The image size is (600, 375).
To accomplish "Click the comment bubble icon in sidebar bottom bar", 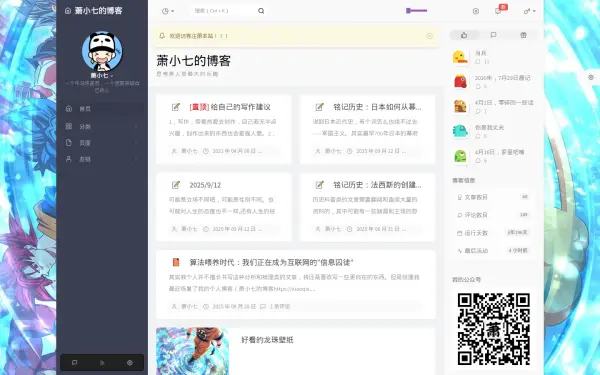I will click(75, 362).
